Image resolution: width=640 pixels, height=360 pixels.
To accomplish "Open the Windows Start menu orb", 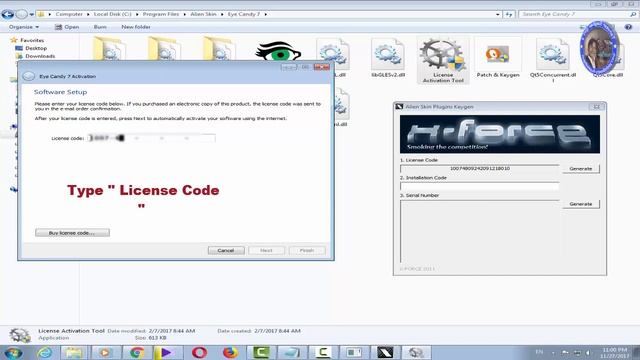I will click(13, 352).
